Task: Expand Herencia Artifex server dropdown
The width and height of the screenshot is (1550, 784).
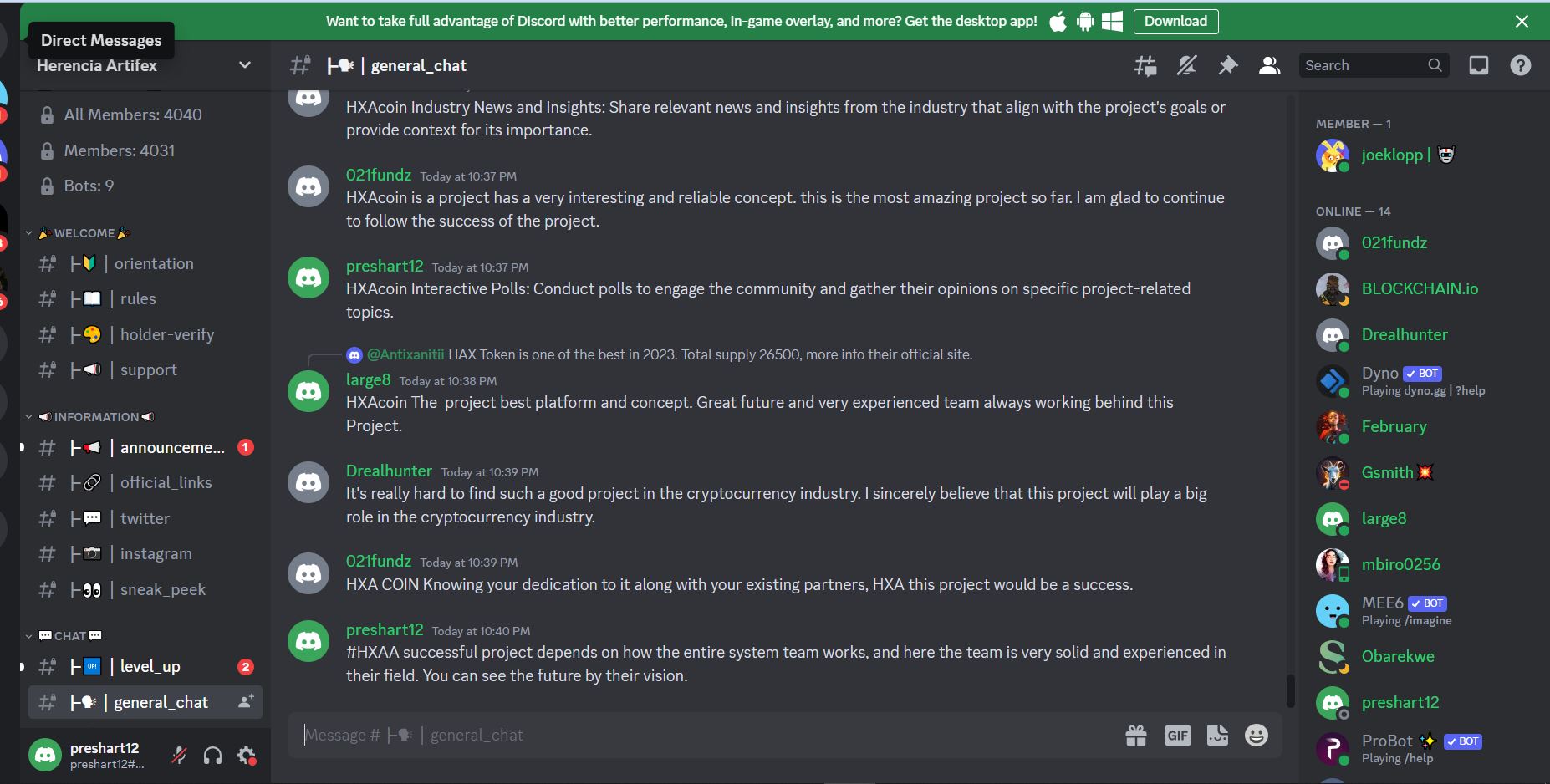Action: (x=245, y=65)
